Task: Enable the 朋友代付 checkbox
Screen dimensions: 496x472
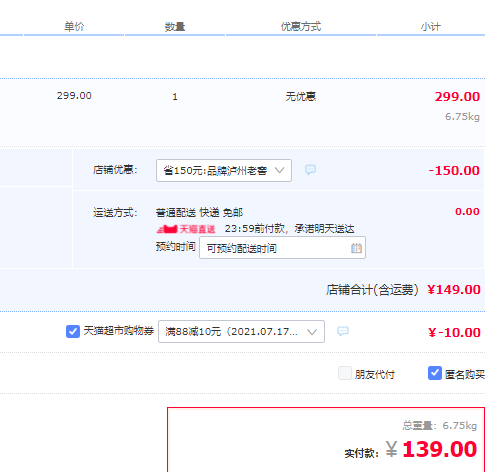Action: click(x=345, y=373)
